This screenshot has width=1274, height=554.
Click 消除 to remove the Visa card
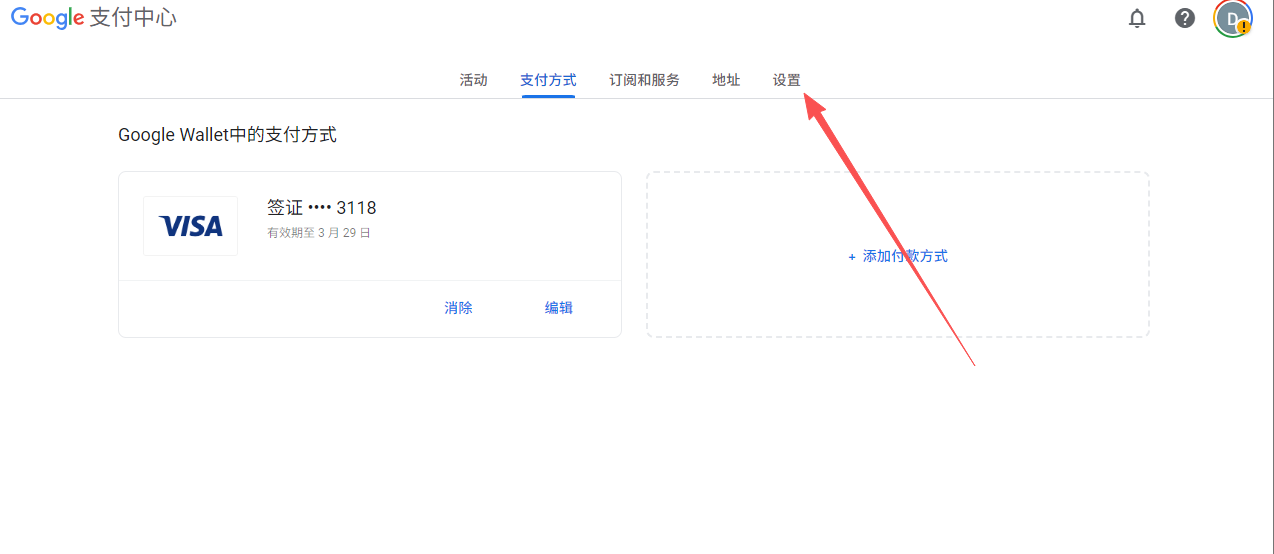[x=458, y=308]
